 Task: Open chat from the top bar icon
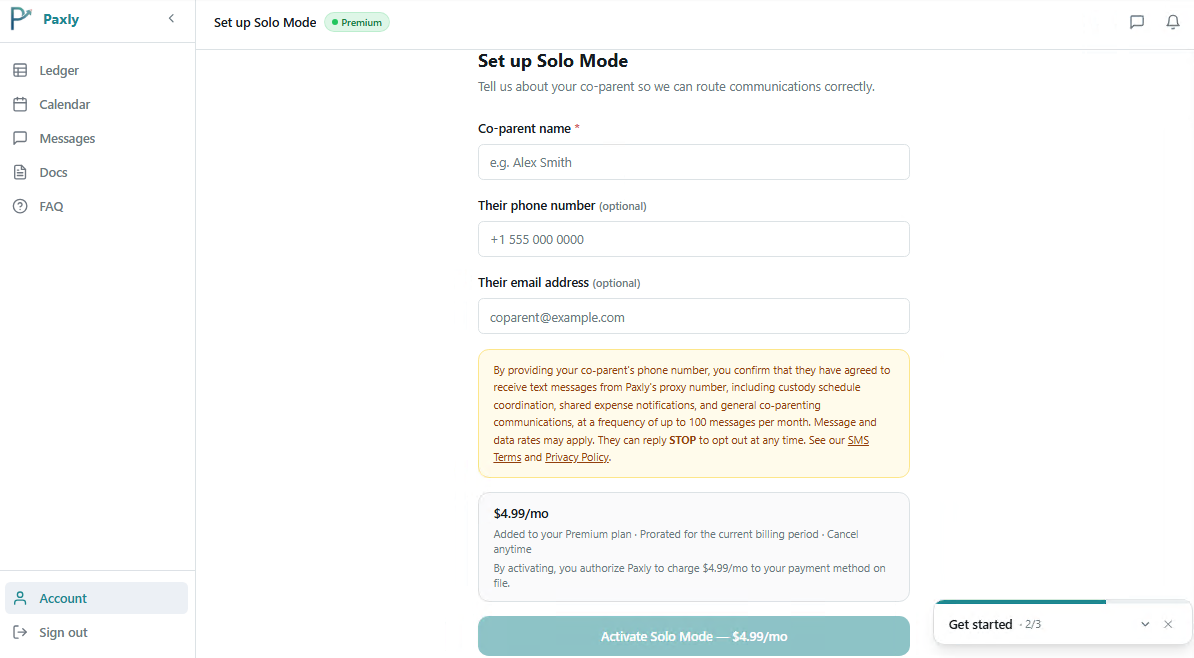(1137, 22)
